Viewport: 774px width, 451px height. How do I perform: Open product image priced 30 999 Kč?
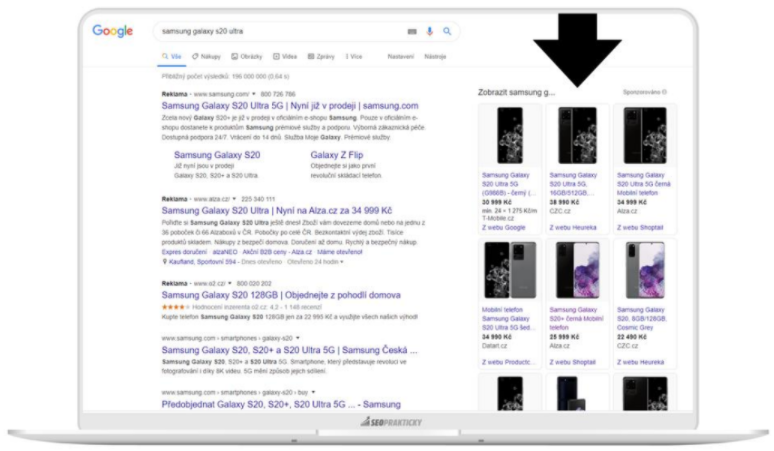510,136
